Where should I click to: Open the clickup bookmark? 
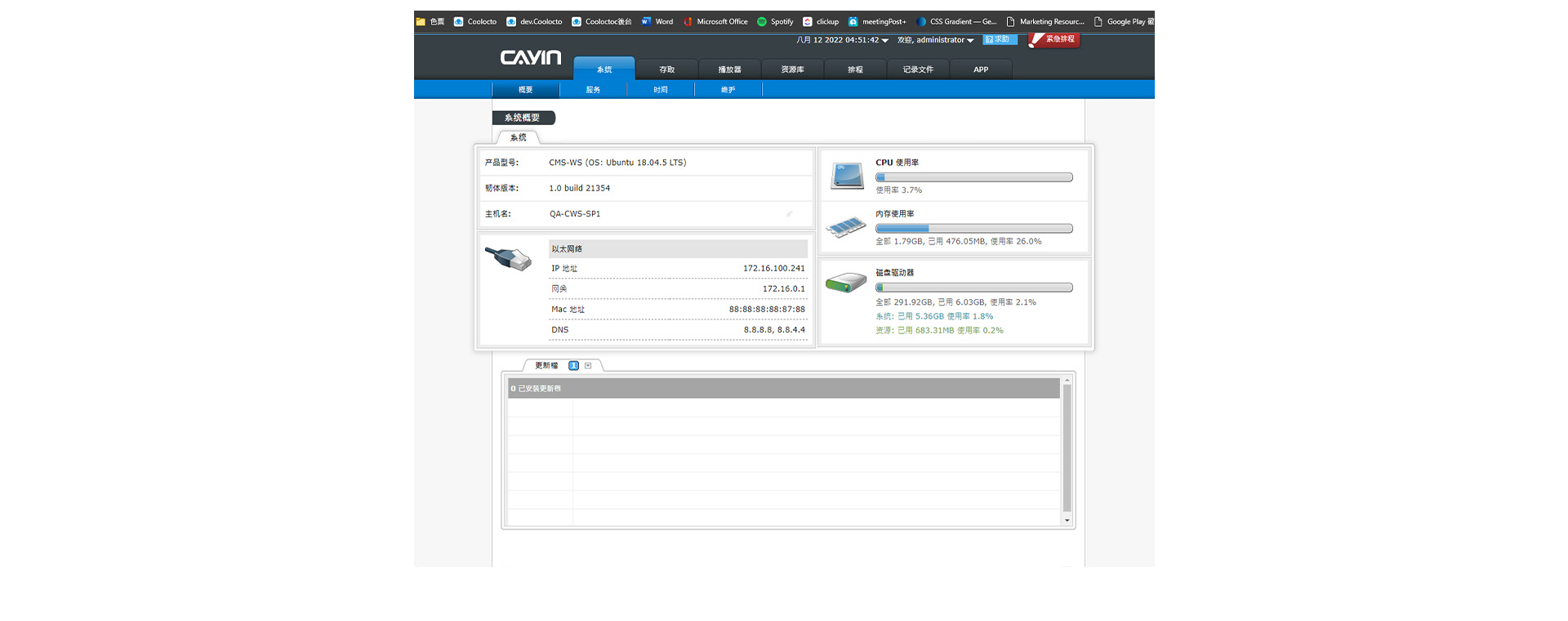[821, 21]
